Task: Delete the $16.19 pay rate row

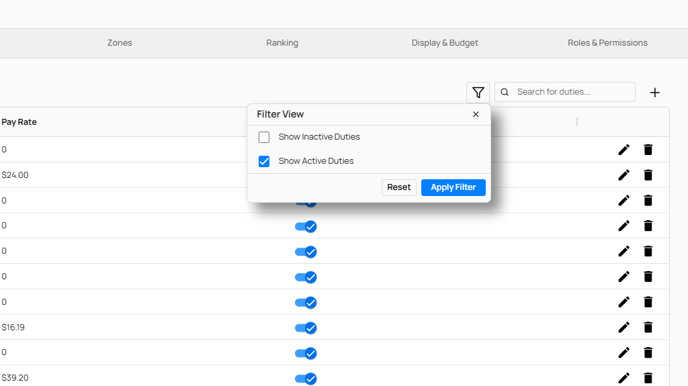Action: click(x=648, y=327)
